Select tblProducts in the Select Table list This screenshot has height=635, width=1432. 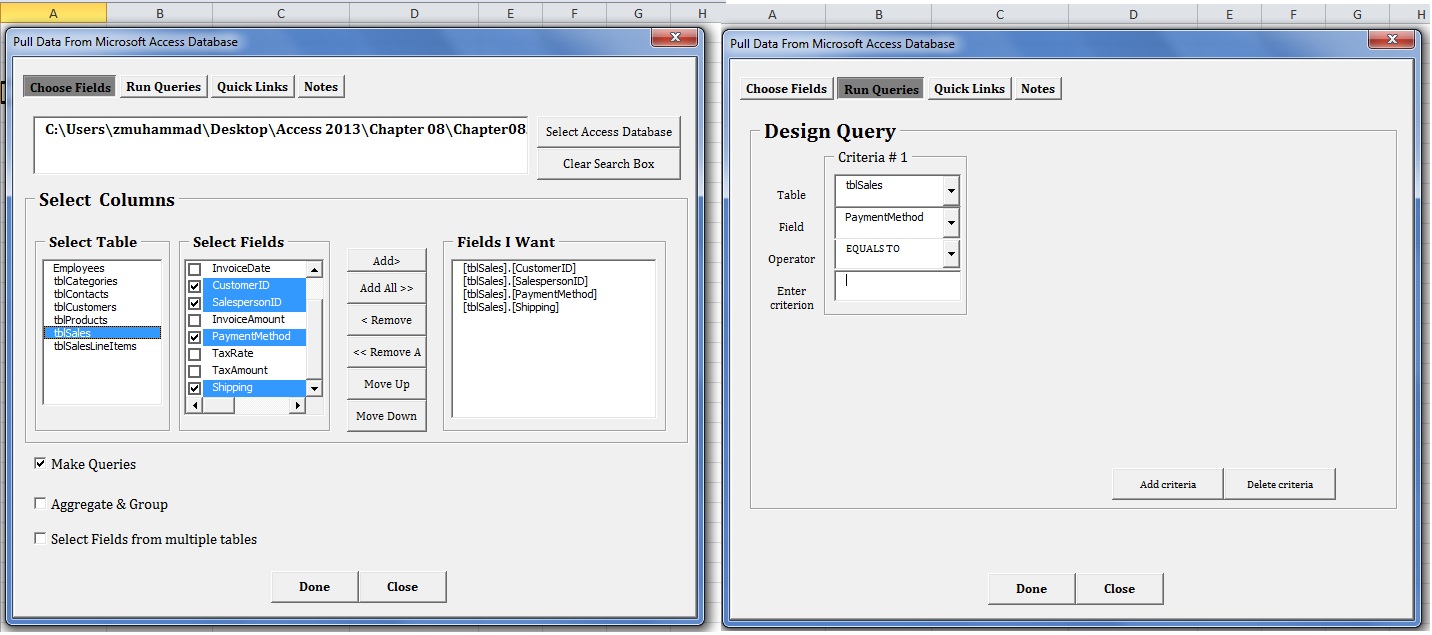click(x=102, y=320)
